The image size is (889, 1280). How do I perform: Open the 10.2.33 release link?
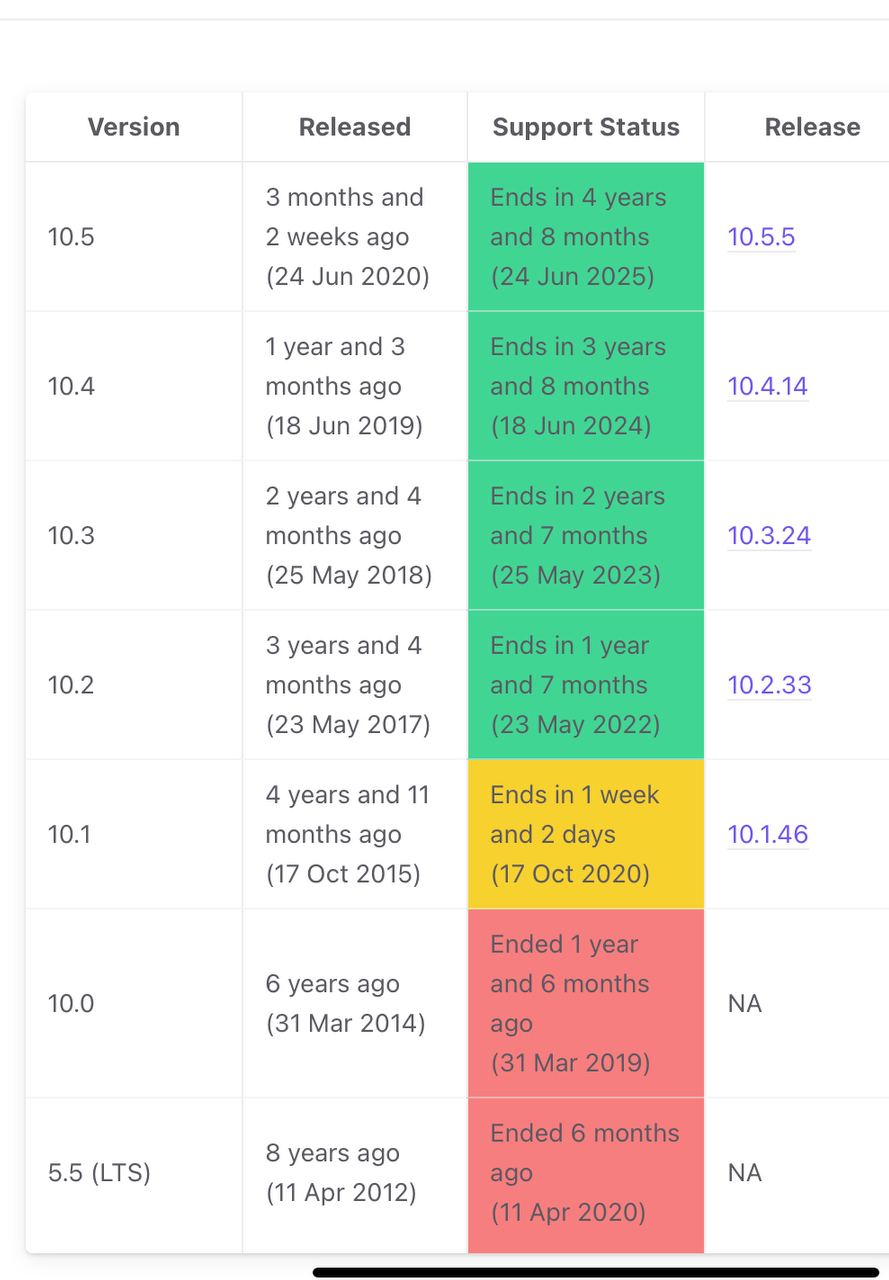768,685
